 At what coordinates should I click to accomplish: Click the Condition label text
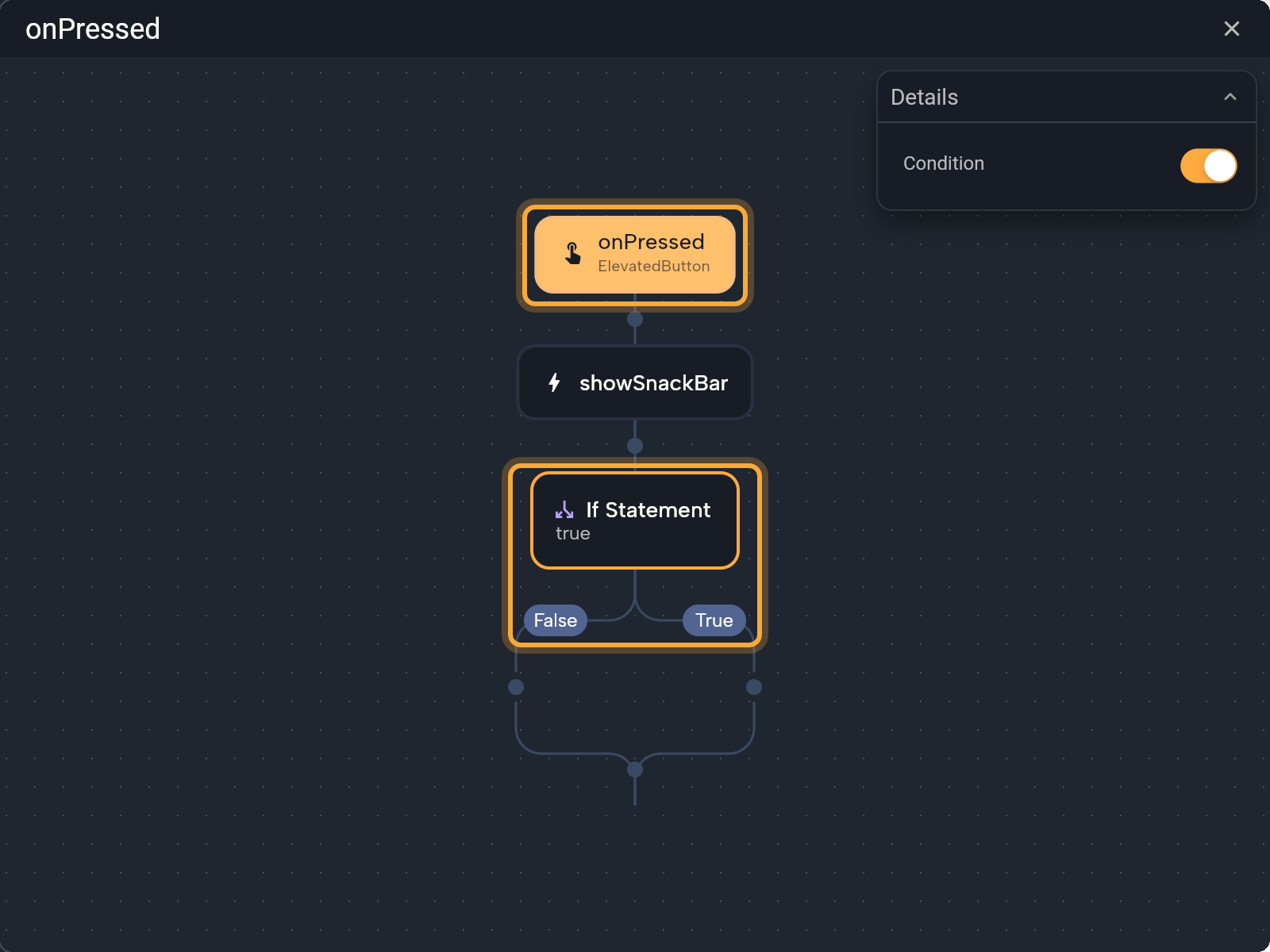(943, 163)
